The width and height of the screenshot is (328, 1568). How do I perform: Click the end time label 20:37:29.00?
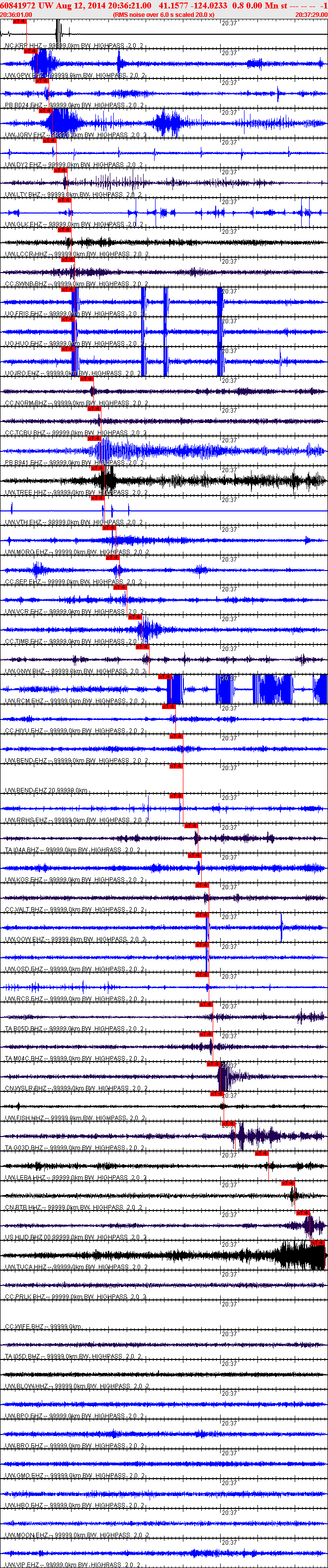(311, 14)
